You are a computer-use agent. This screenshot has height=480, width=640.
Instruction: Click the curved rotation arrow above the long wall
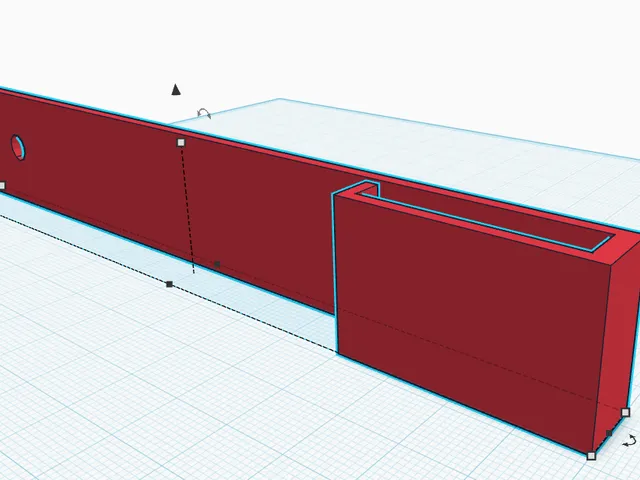pyautogui.click(x=204, y=113)
